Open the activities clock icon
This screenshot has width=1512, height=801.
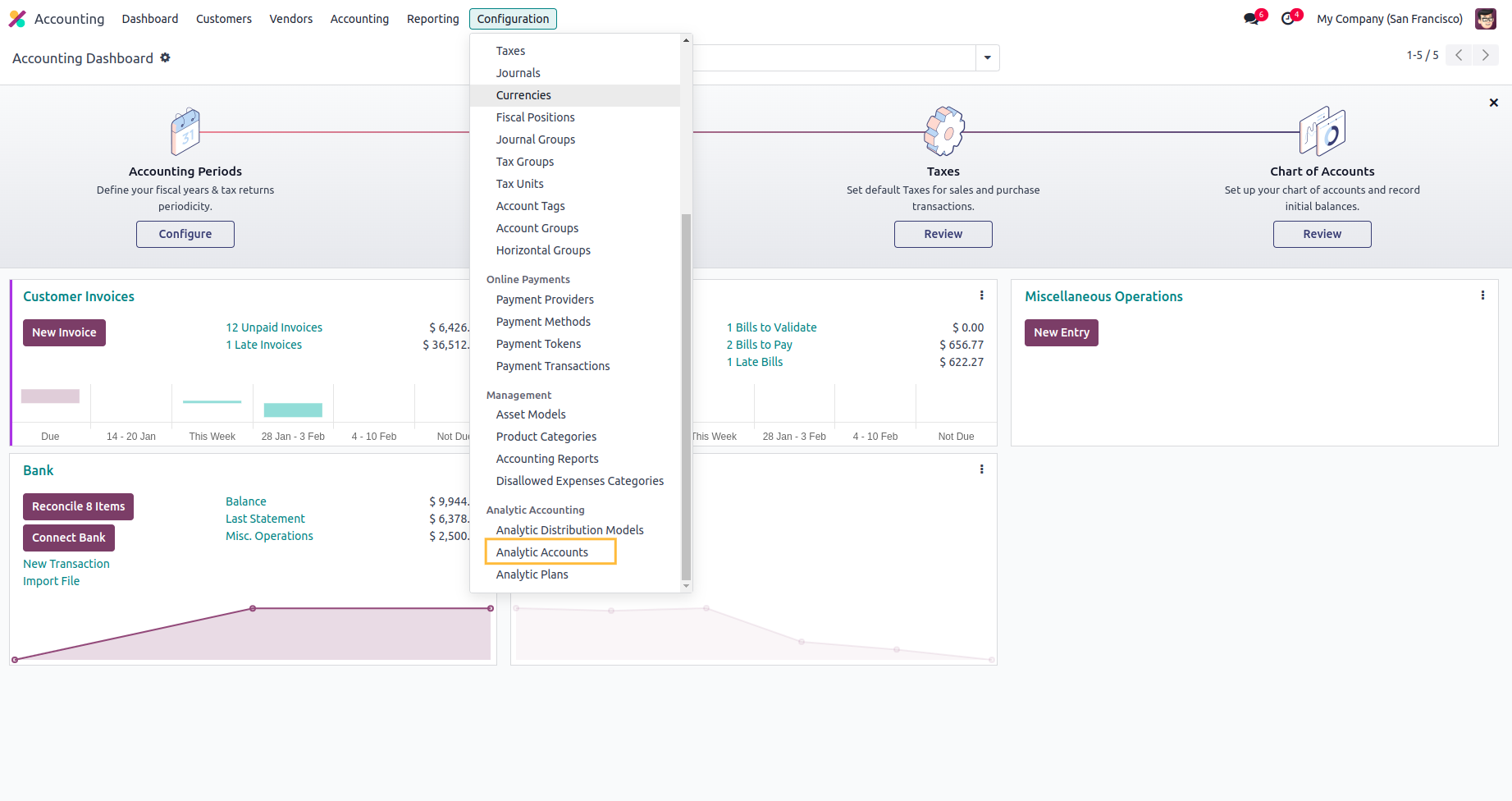point(1288,19)
